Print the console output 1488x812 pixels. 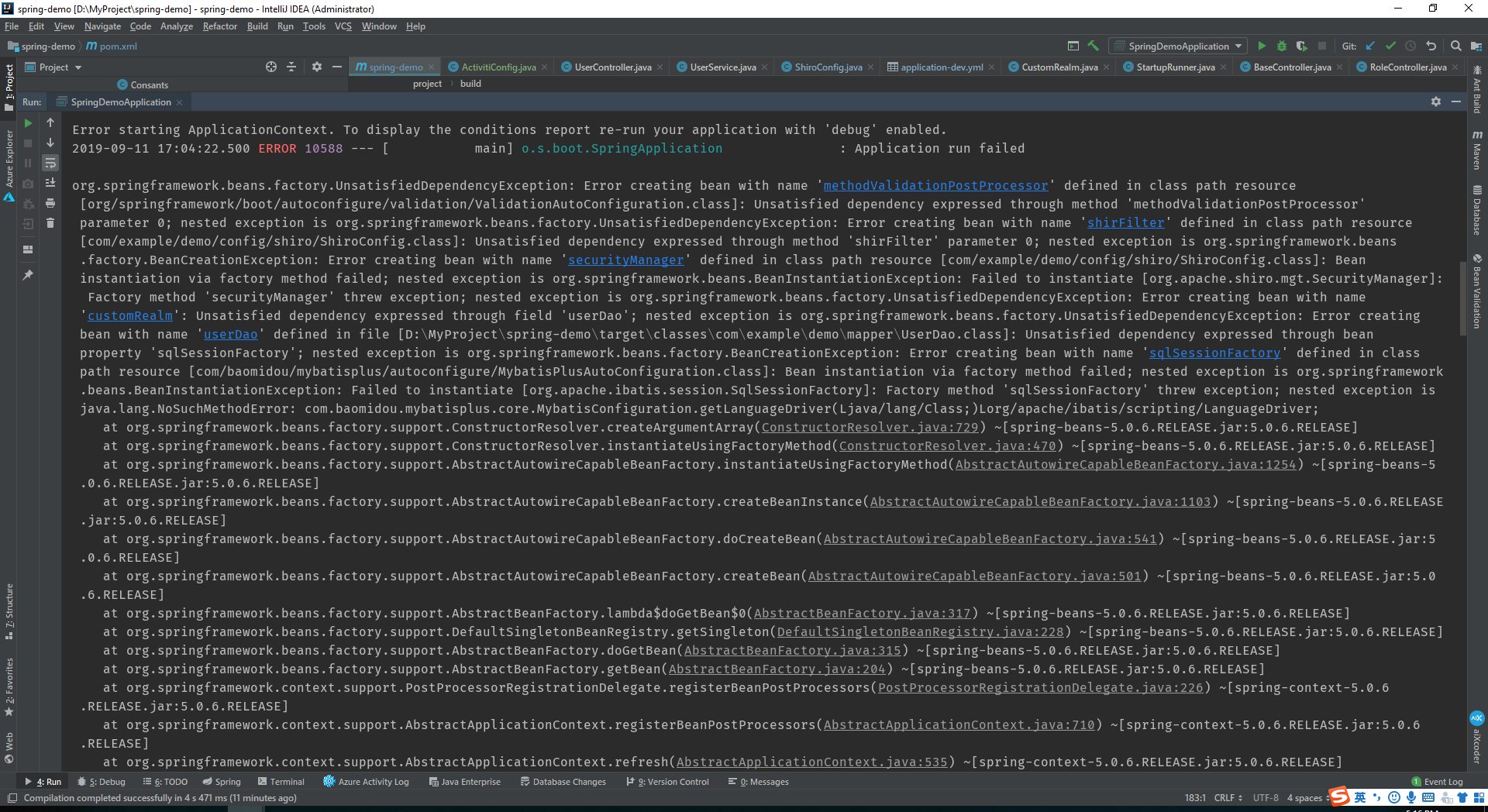point(50,203)
